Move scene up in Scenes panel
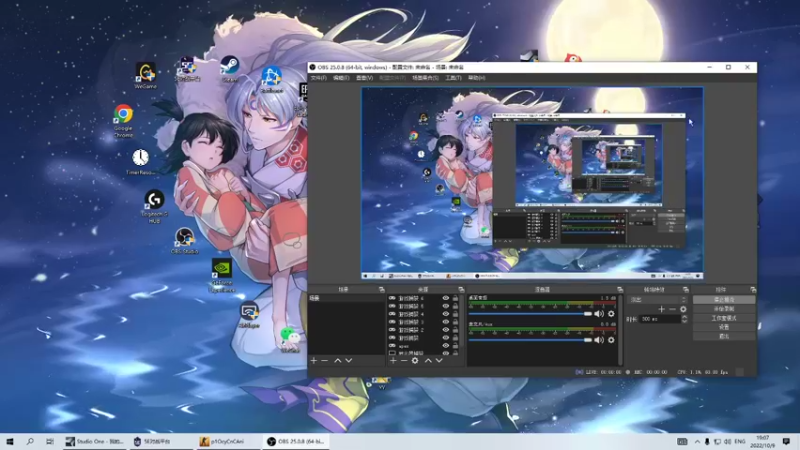Image resolution: width=800 pixels, height=450 pixels. click(337, 361)
